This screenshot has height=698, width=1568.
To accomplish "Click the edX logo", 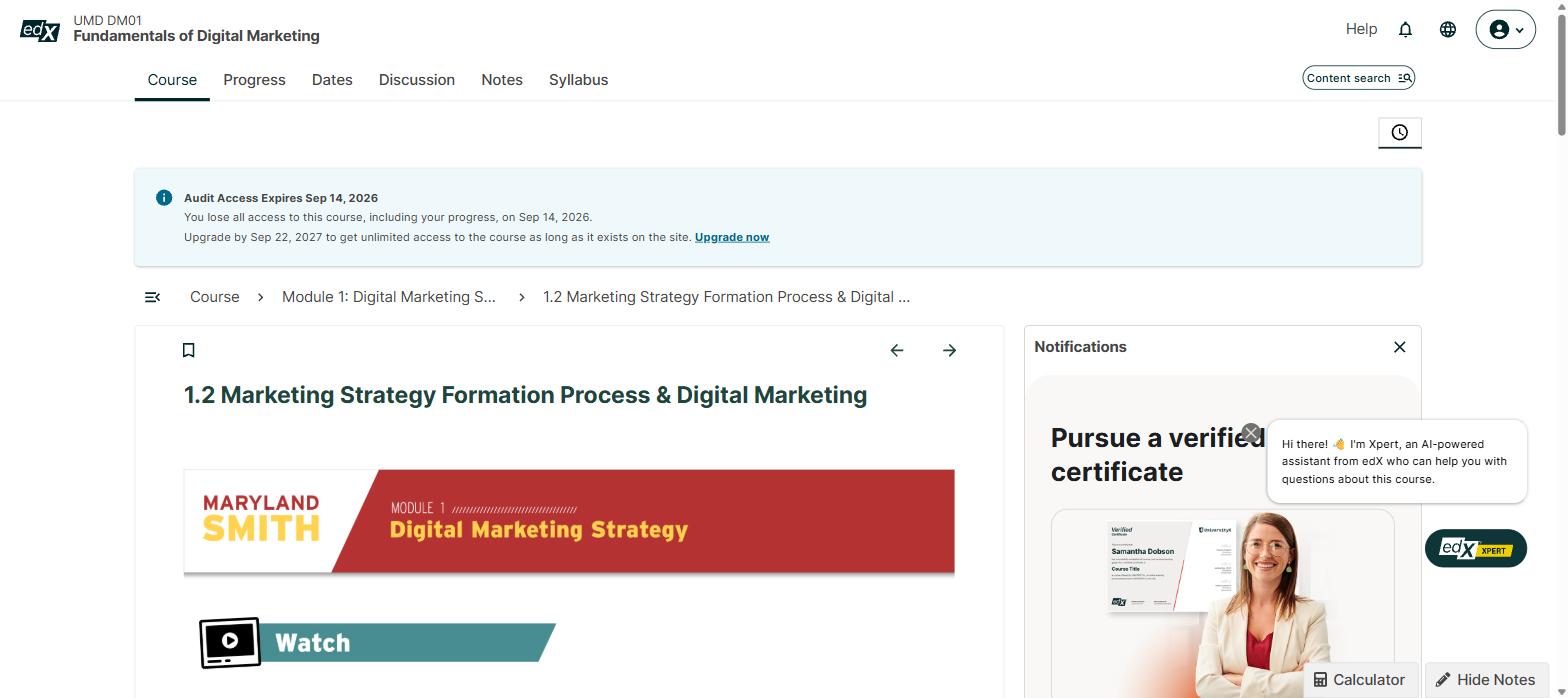I will (40, 30).
